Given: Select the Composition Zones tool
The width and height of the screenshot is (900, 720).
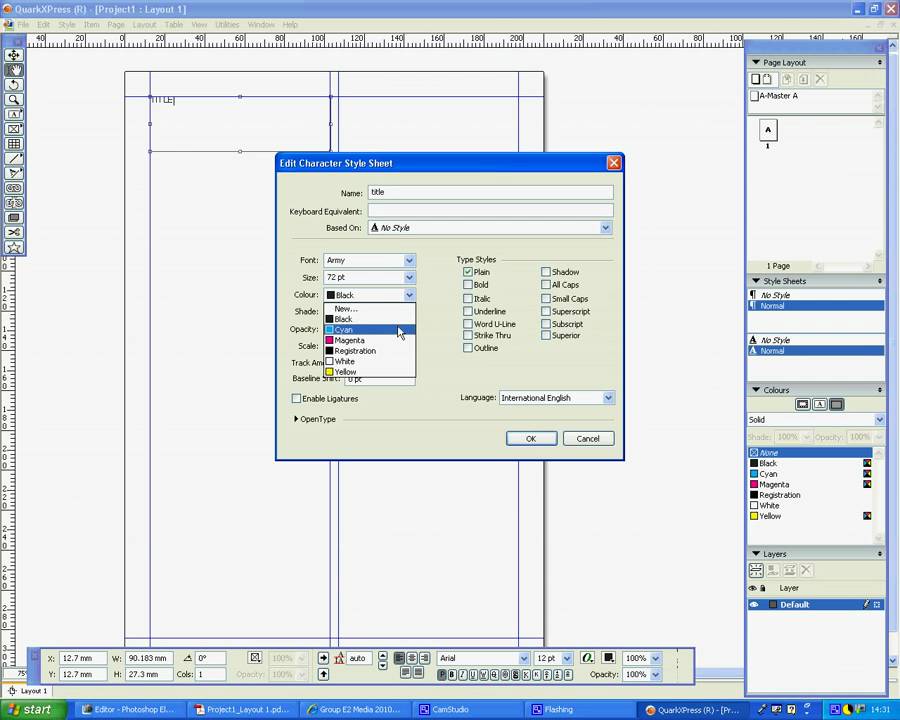Looking at the screenshot, I should 14,218.
